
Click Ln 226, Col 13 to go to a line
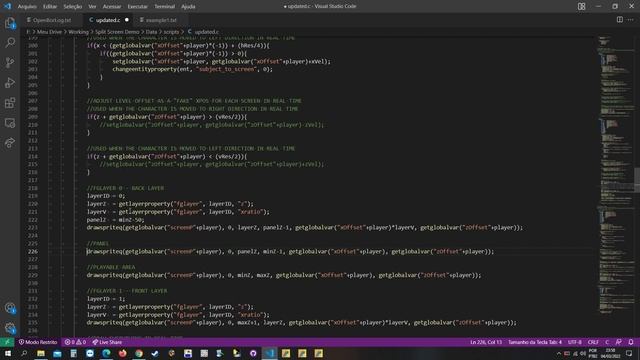(486, 342)
